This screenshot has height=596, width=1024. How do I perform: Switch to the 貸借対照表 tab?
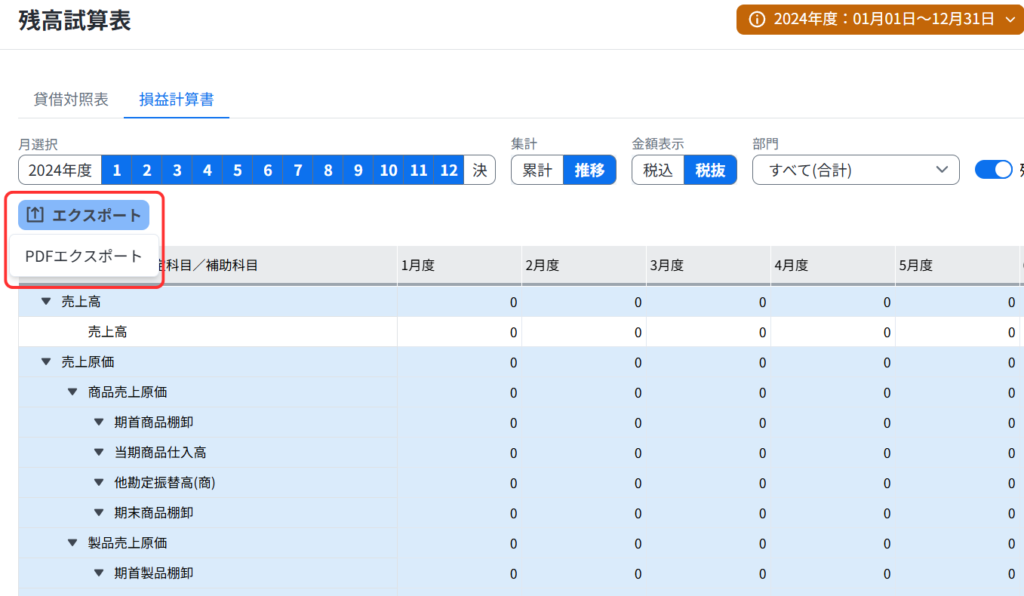pos(71,99)
